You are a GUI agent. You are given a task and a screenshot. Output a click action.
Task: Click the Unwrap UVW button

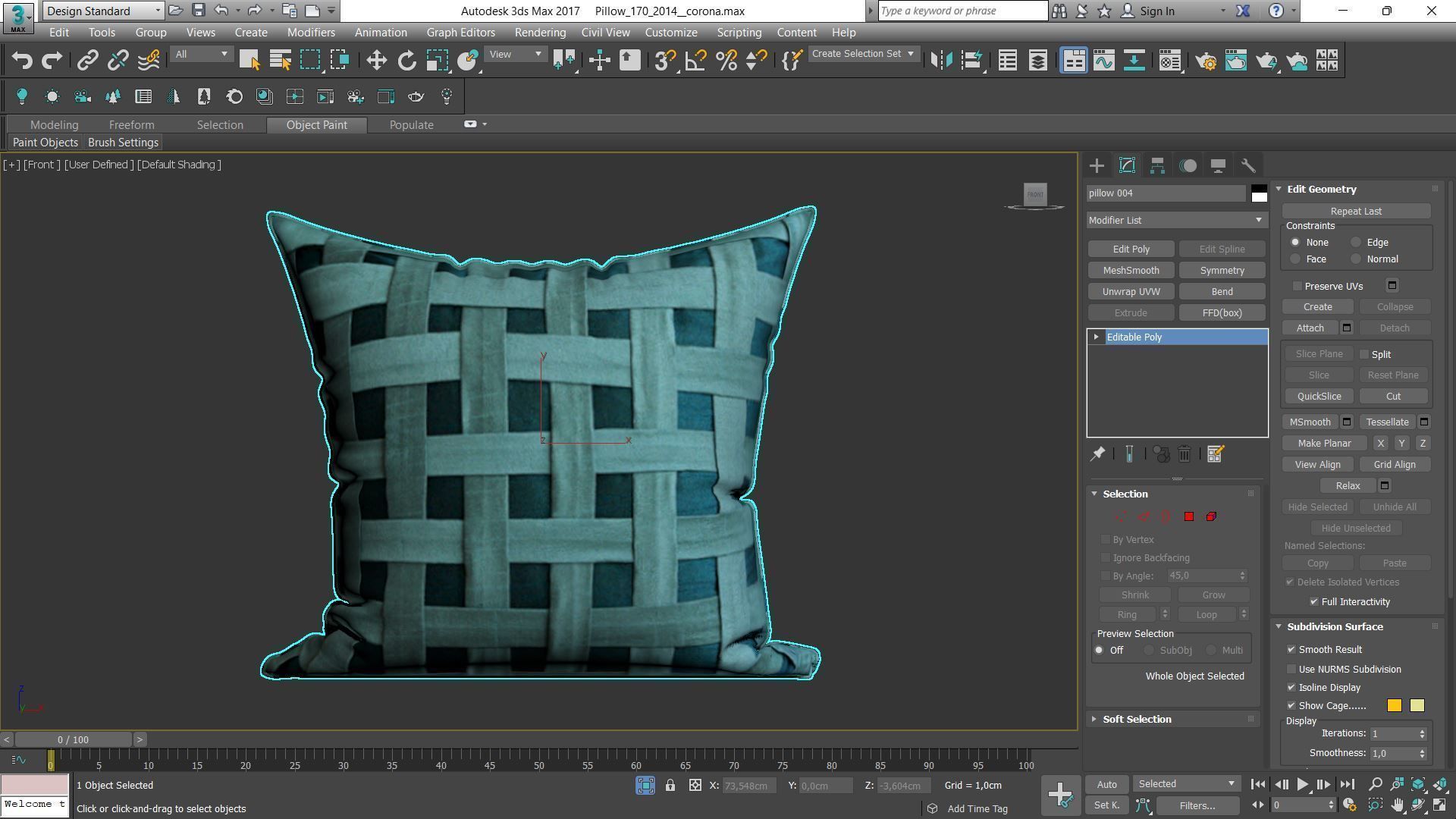(1131, 292)
